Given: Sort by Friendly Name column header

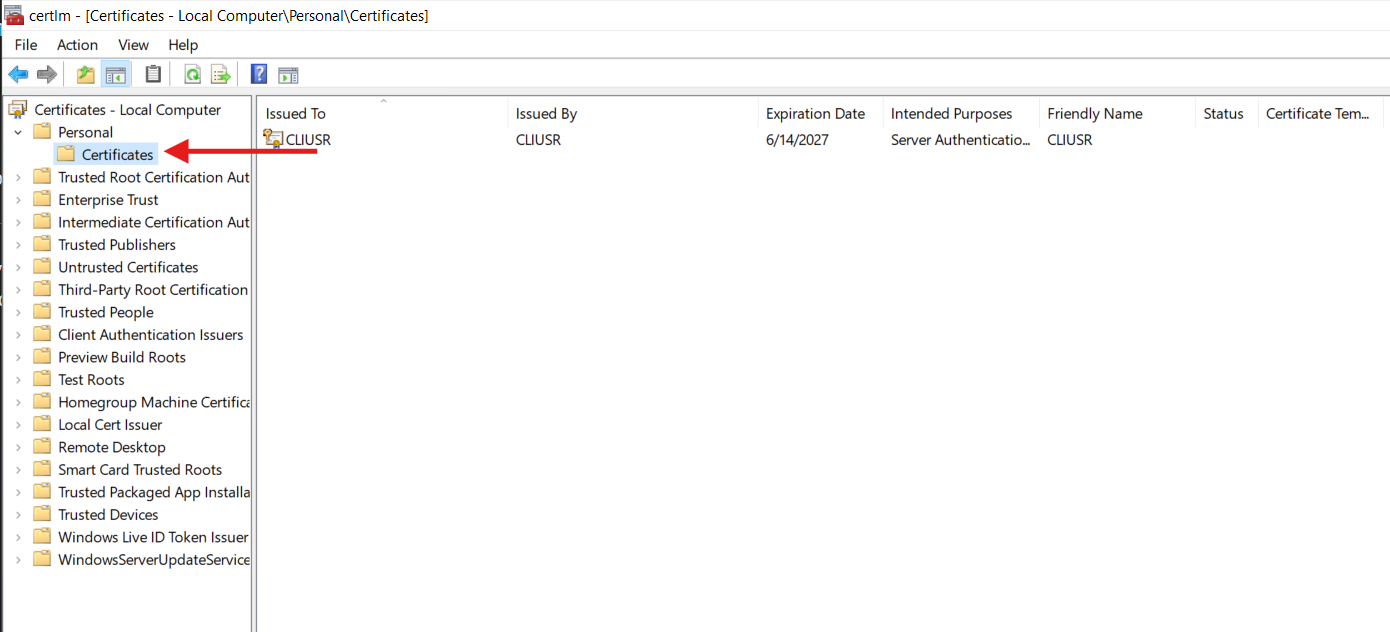Looking at the screenshot, I should 1117,113.
